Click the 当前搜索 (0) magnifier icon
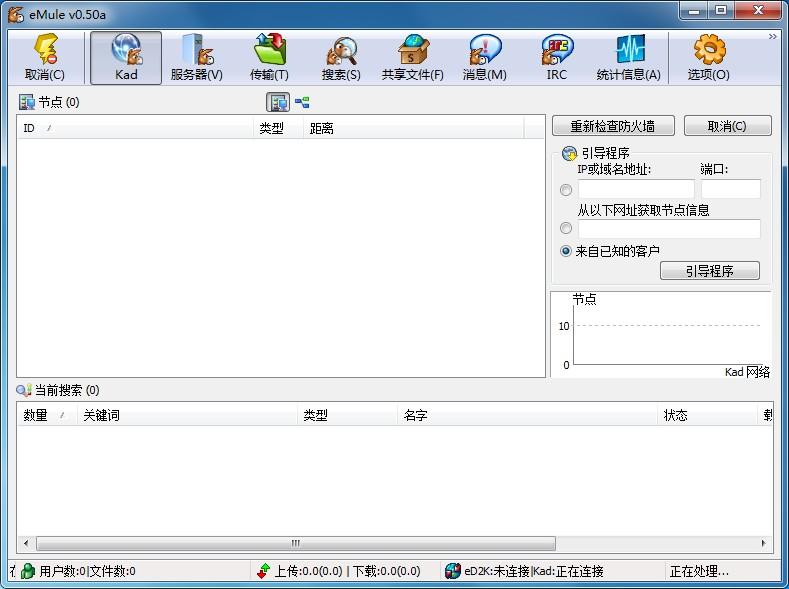 click(x=24, y=390)
